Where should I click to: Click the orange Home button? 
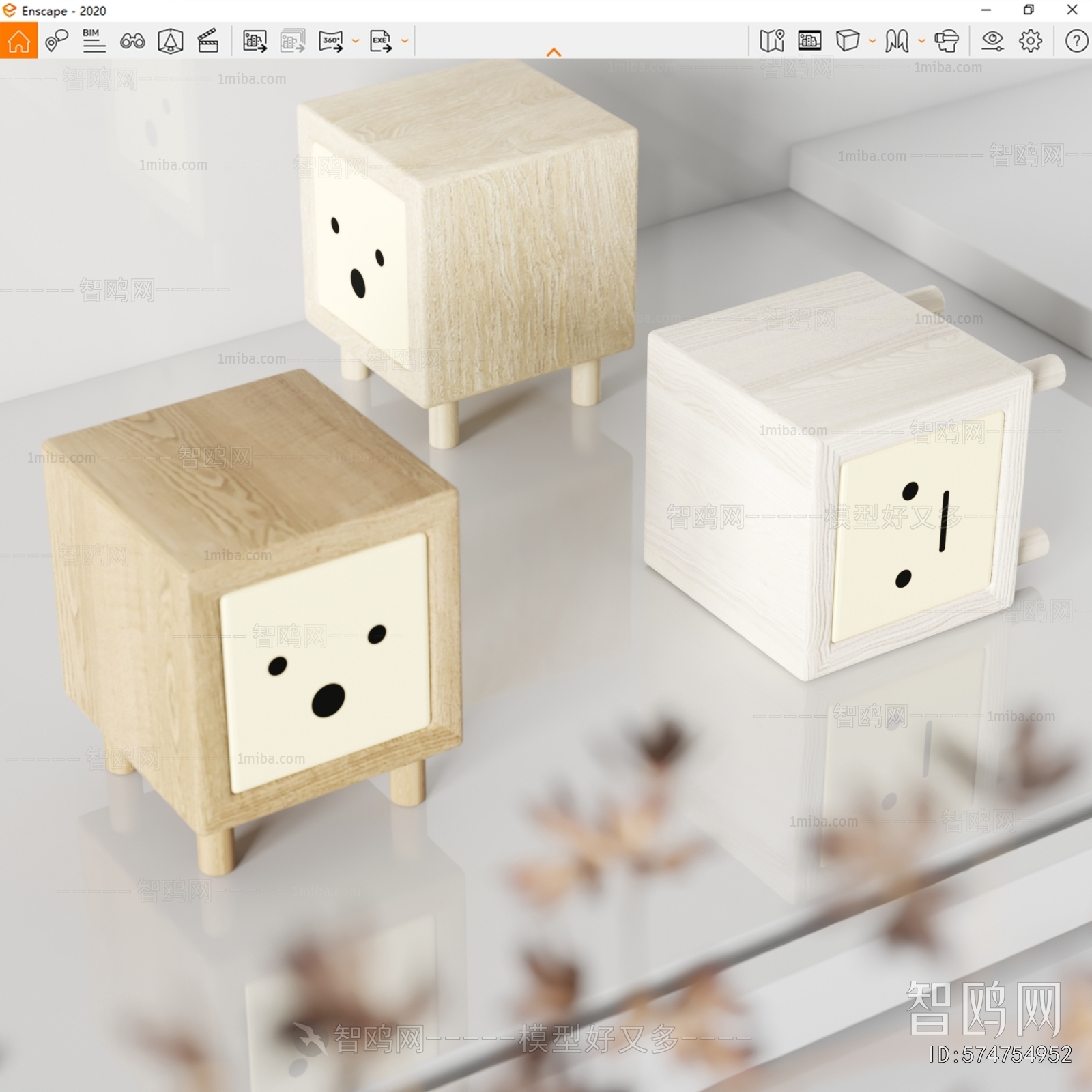[18, 41]
